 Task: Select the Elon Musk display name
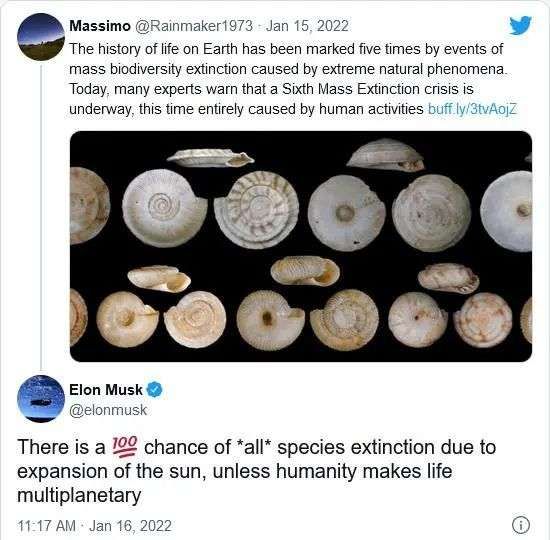click(x=106, y=389)
